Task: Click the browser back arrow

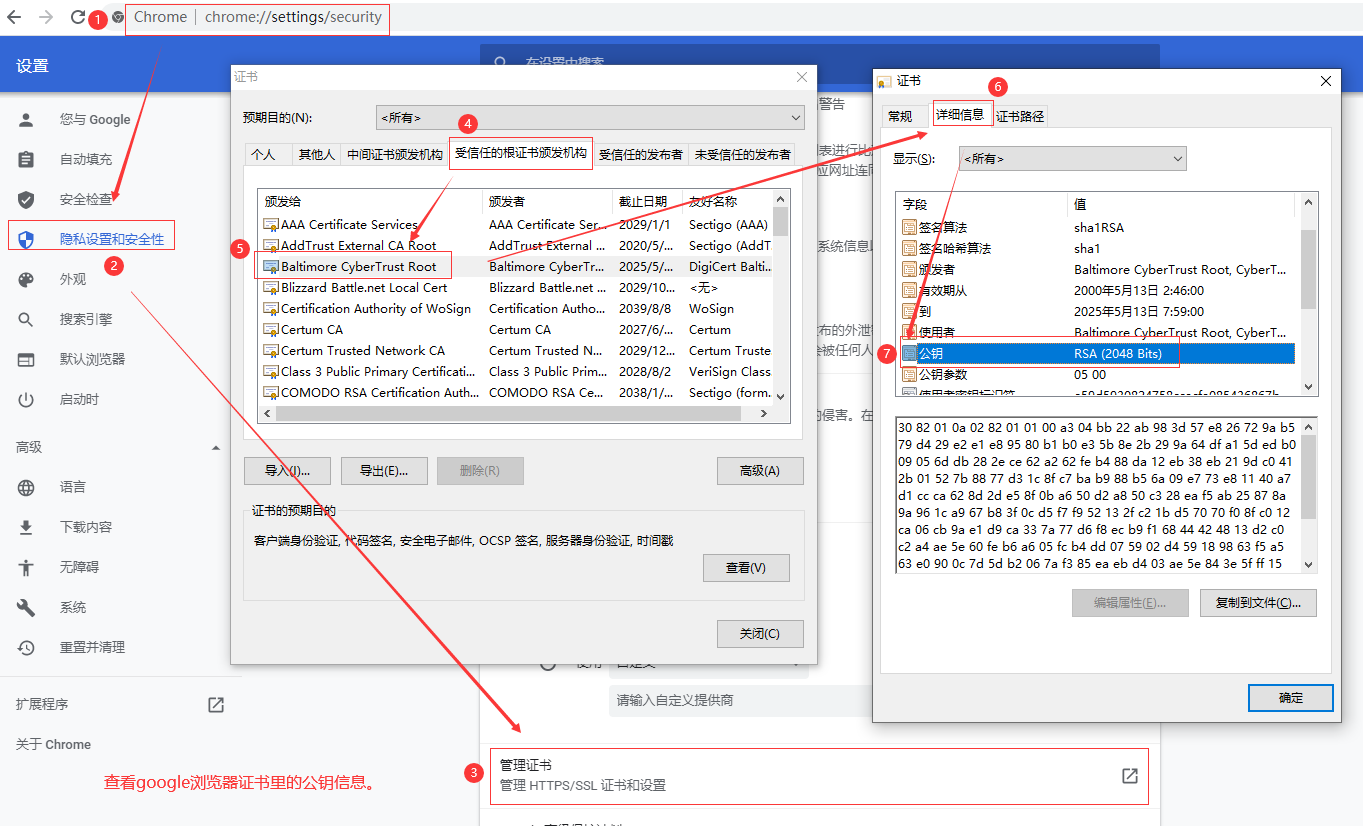Action: tap(14, 17)
